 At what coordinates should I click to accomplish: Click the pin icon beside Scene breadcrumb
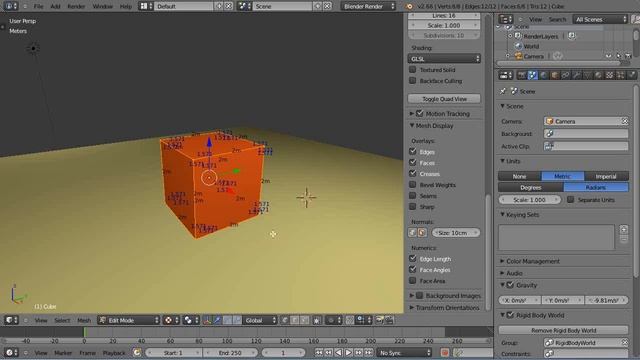point(503,91)
